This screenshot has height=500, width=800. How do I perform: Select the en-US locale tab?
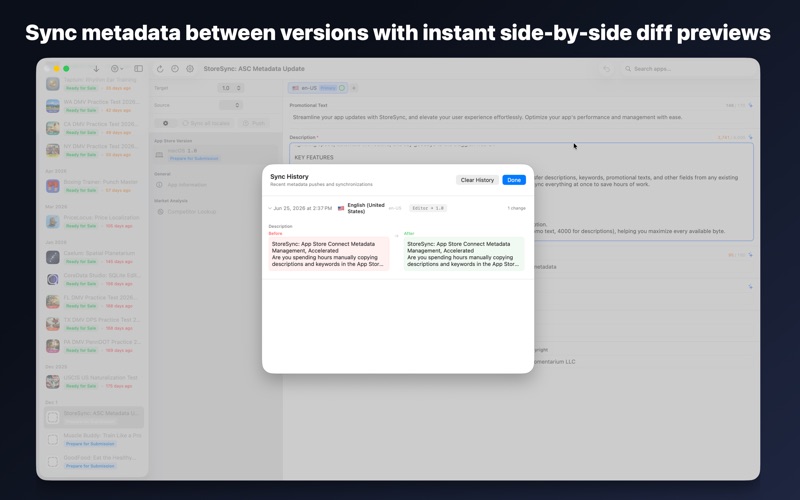point(318,88)
